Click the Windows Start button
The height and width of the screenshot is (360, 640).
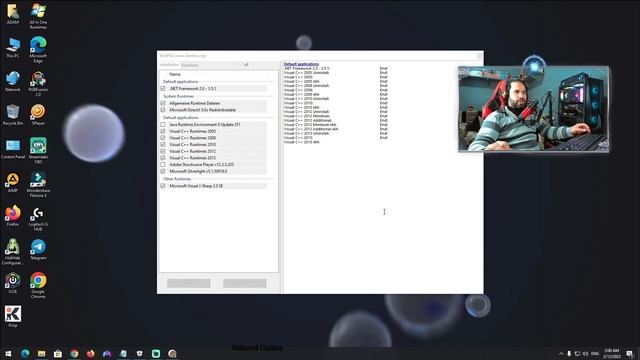[x=8, y=353]
